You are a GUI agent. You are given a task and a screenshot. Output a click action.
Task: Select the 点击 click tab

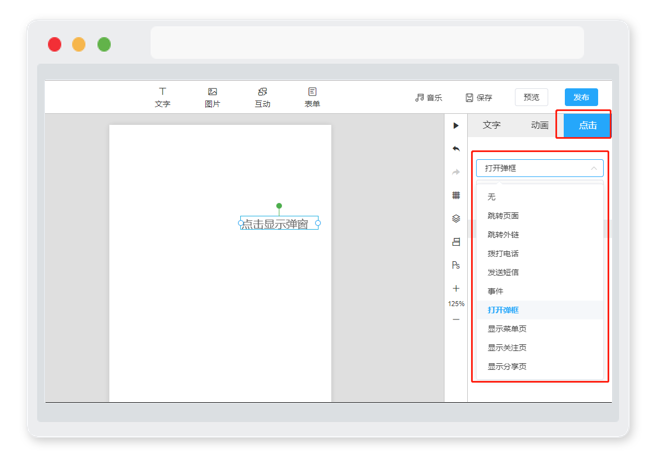[x=588, y=125]
